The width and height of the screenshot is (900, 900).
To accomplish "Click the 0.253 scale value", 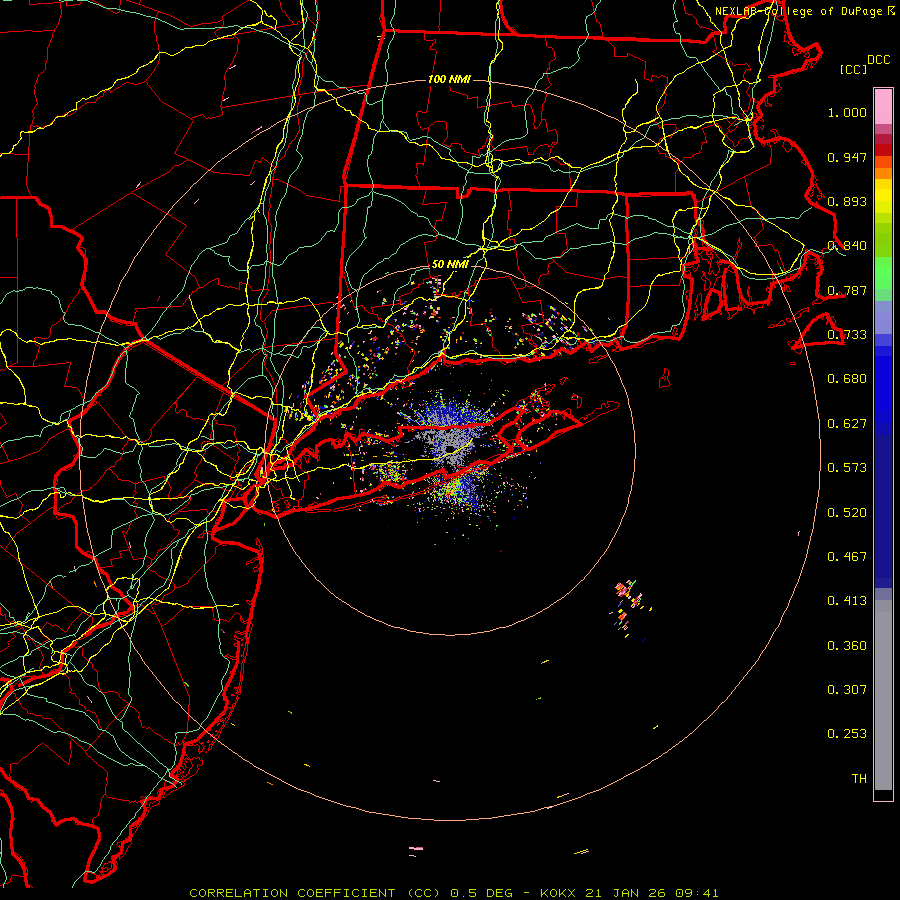I will (x=847, y=734).
